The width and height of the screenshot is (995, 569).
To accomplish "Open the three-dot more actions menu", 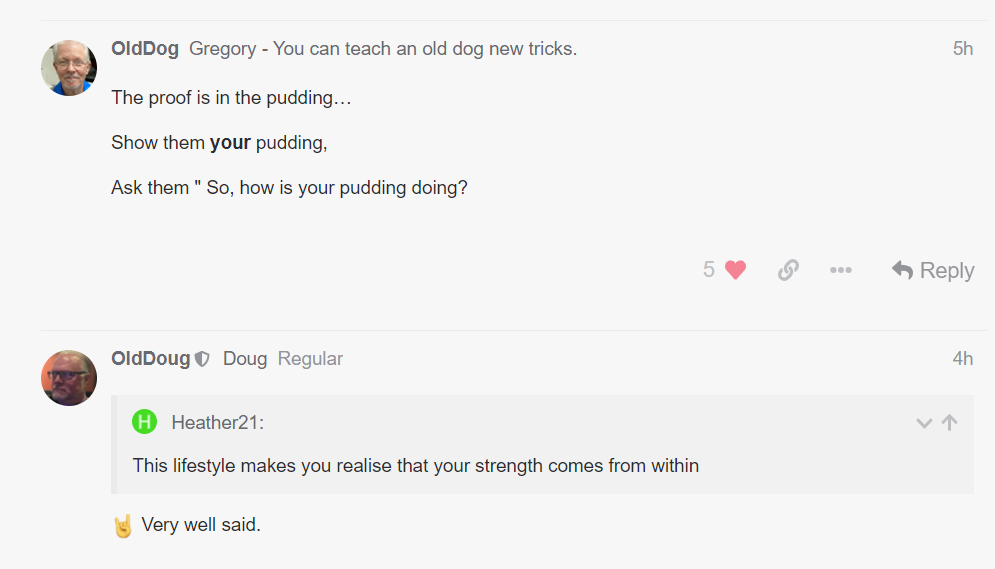I will pyautogui.click(x=841, y=270).
